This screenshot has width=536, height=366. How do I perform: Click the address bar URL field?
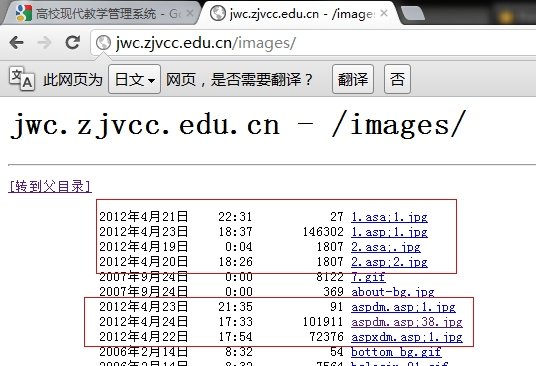314,43
